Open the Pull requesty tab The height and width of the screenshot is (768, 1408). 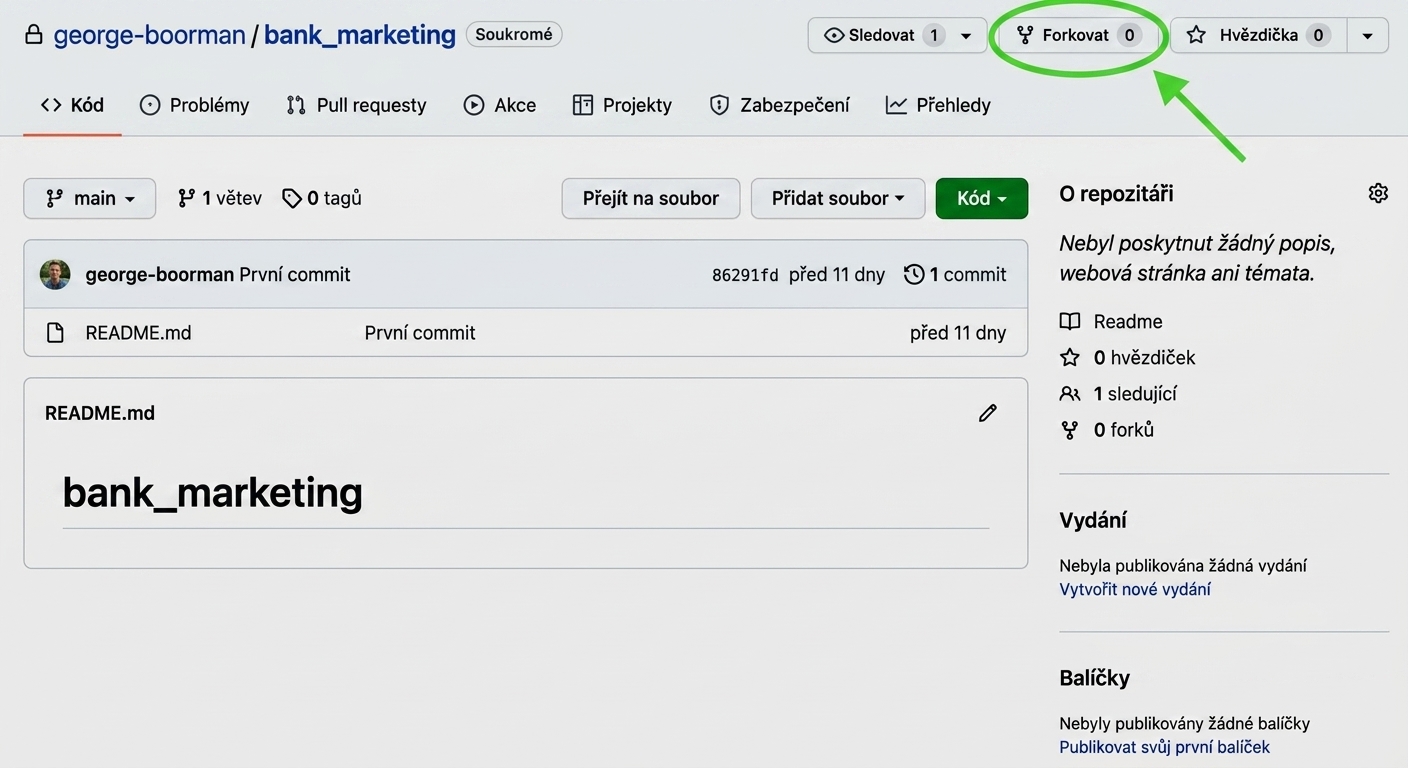[x=356, y=105]
